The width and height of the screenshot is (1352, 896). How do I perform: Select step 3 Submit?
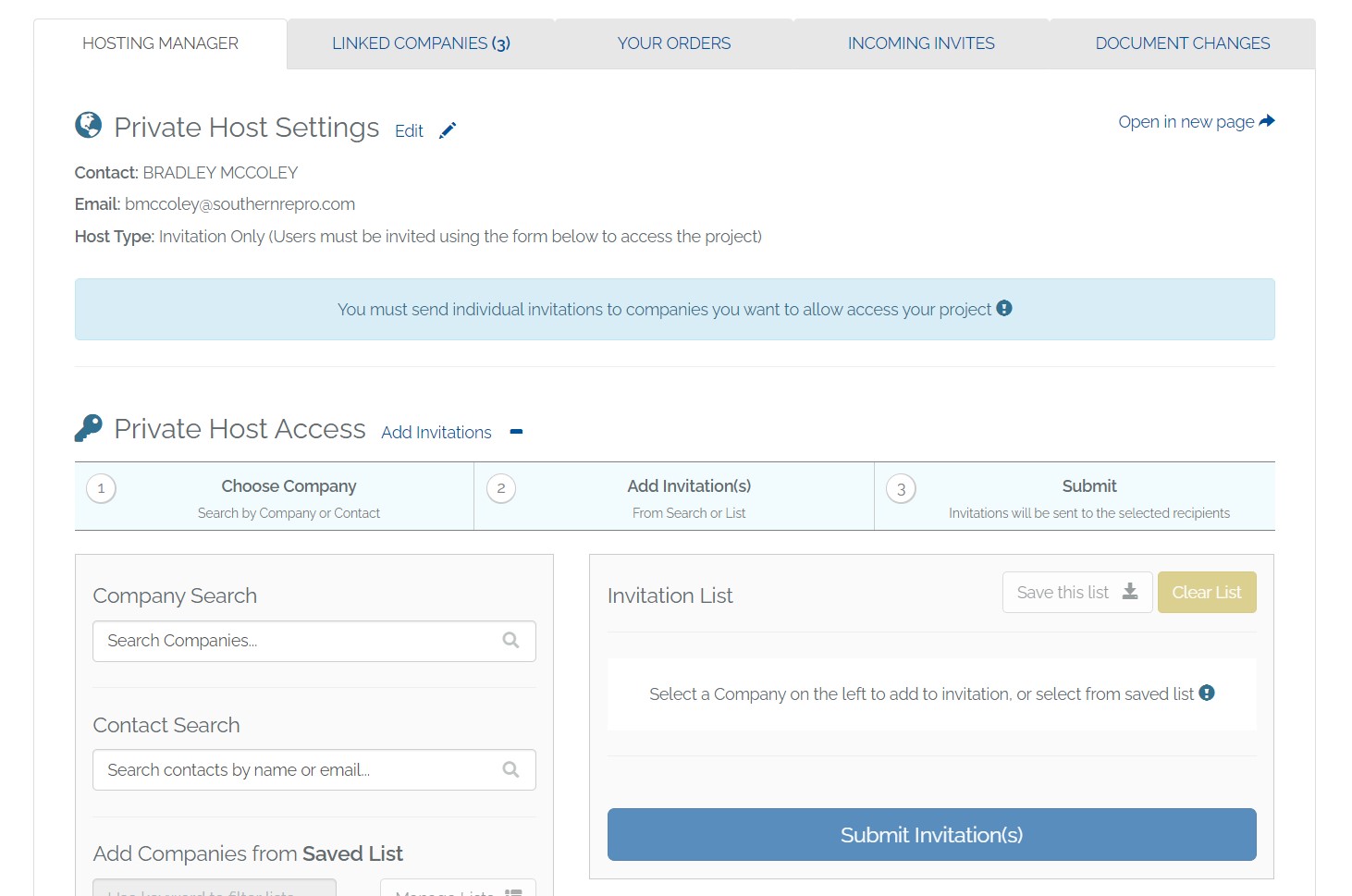[x=1075, y=497]
